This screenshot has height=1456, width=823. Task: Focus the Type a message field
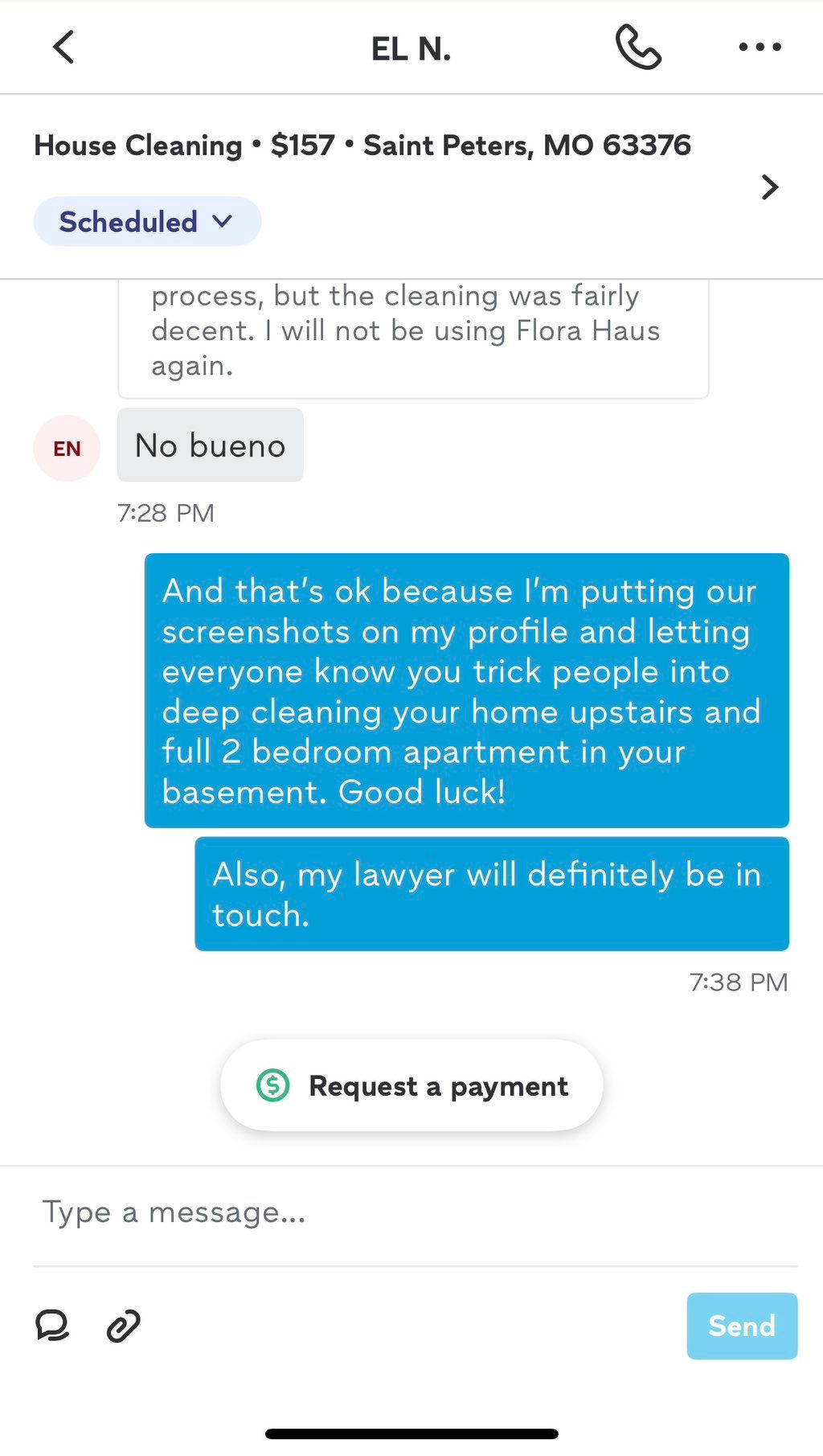coord(415,1212)
